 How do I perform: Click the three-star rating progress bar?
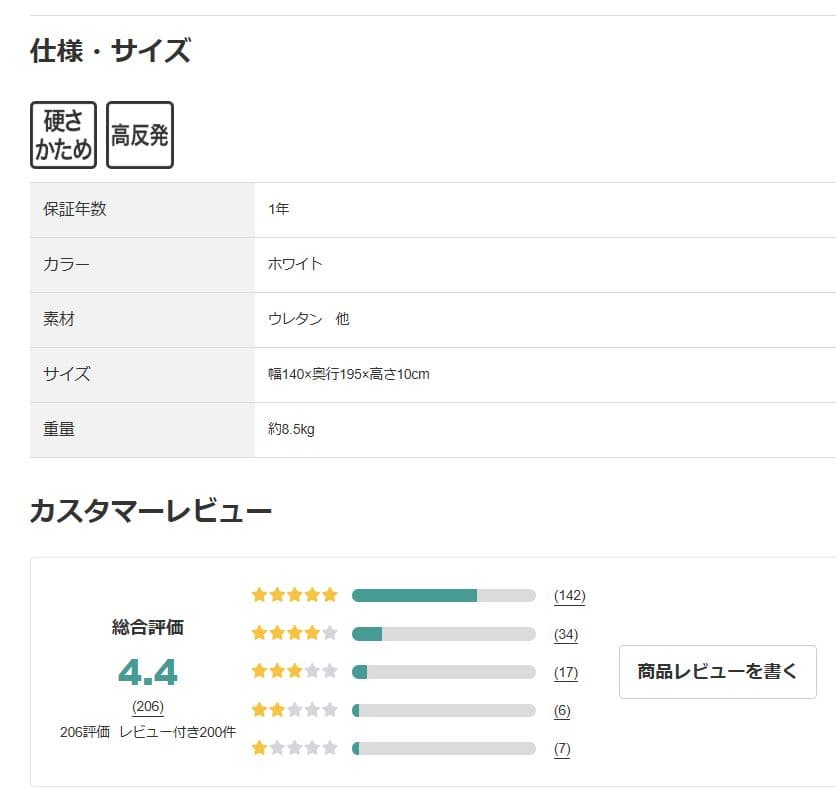(x=444, y=671)
